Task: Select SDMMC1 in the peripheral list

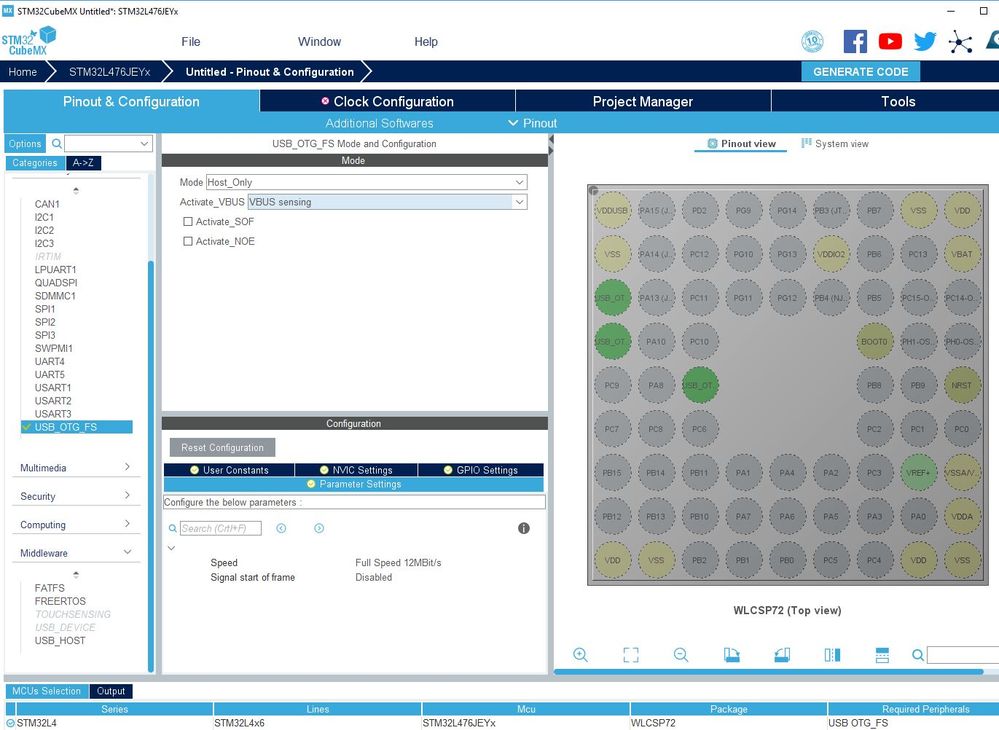Action: 55,296
